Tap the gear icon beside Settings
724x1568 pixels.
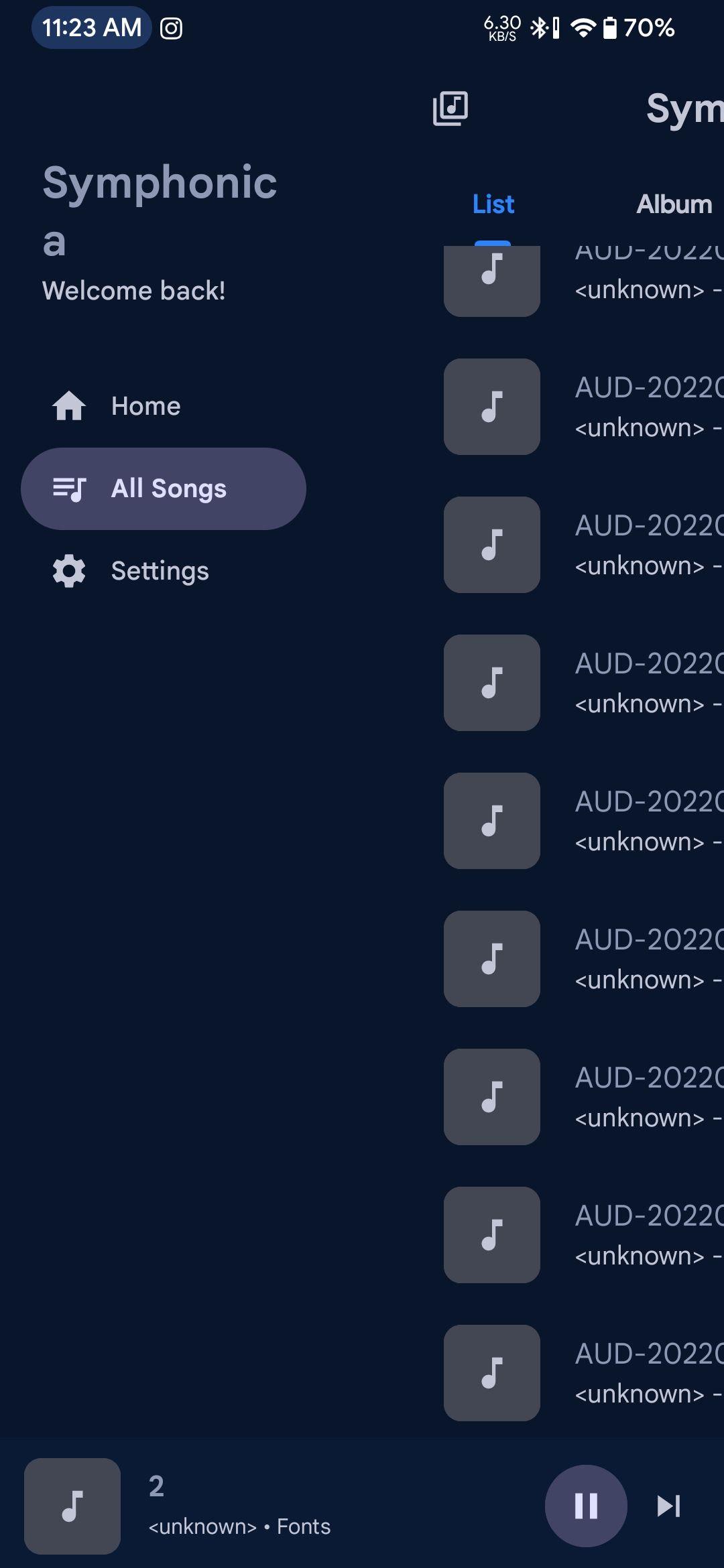(69, 572)
